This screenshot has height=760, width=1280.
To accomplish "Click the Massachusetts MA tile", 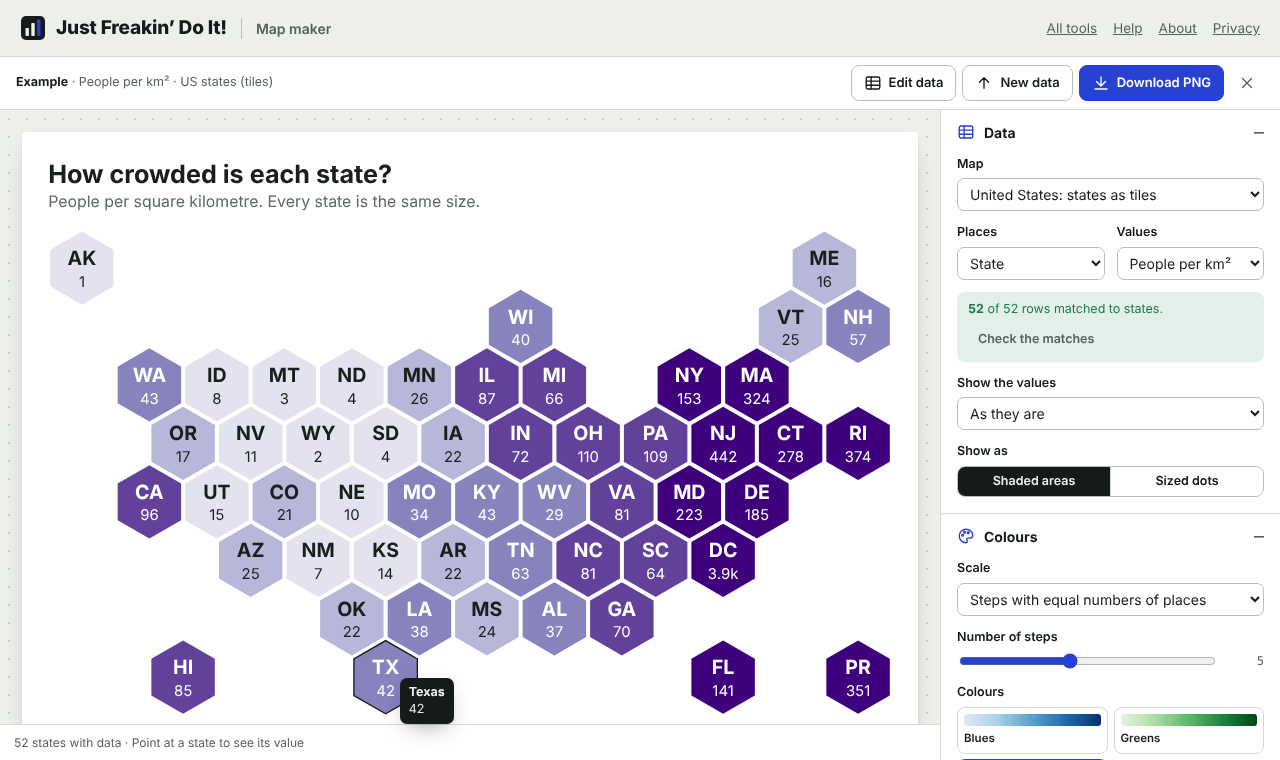I will [757, 385].
